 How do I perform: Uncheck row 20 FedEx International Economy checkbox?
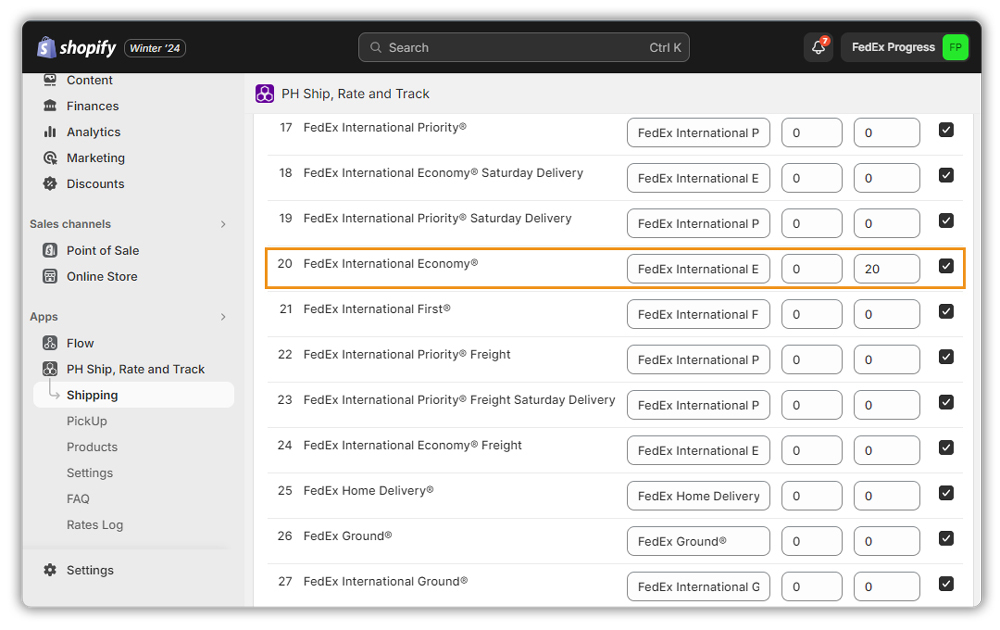946,266
